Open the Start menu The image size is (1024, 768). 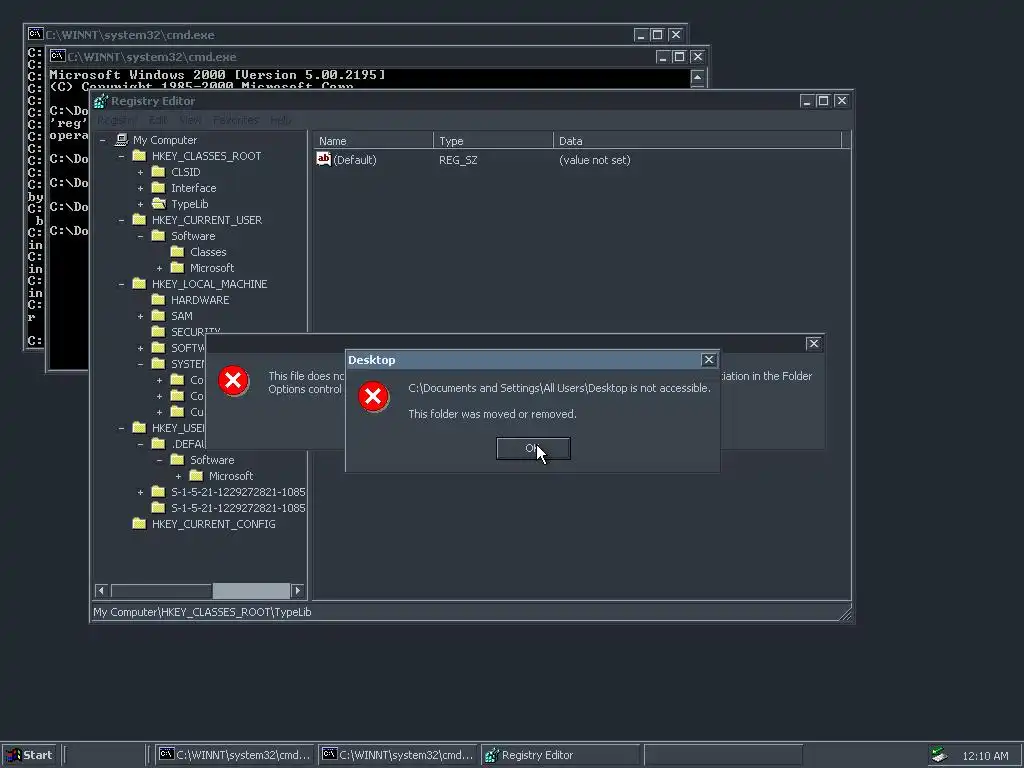(29, 755)
